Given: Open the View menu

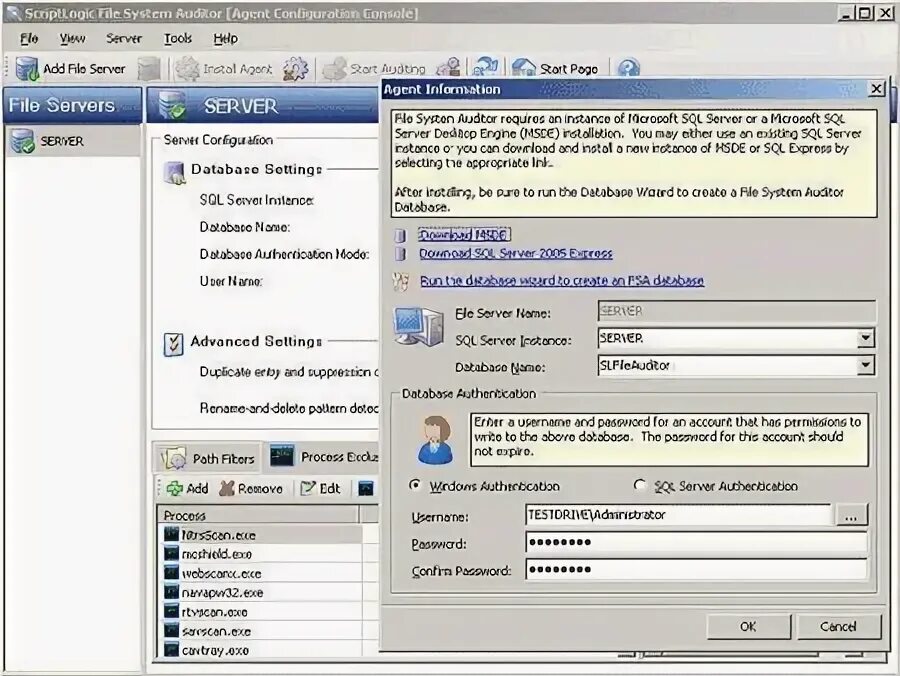Looking at the screenshot, I should [72, 38].
